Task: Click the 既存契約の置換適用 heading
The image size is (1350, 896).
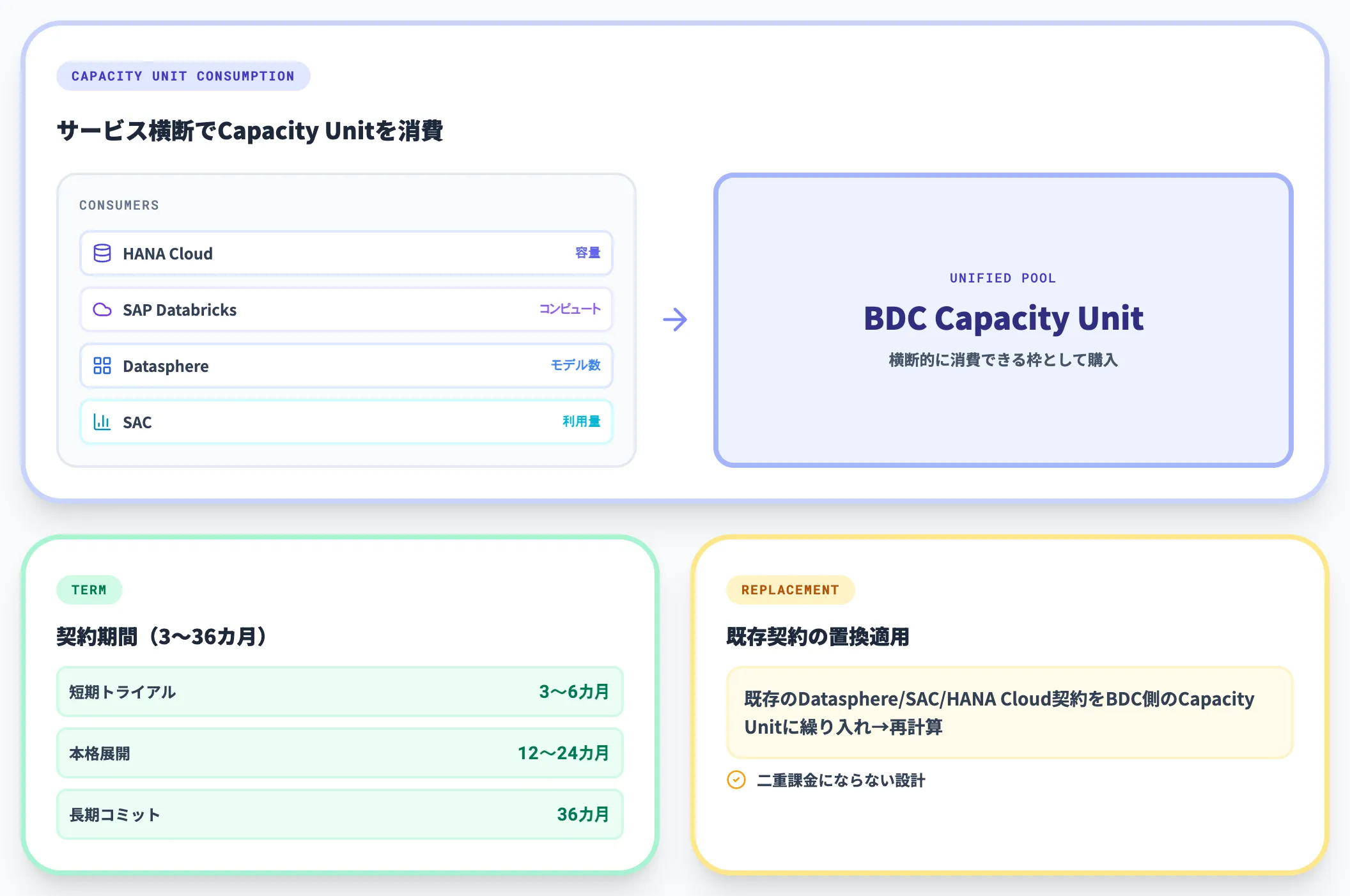Action: pyautogui.click(x=818, y=637)
